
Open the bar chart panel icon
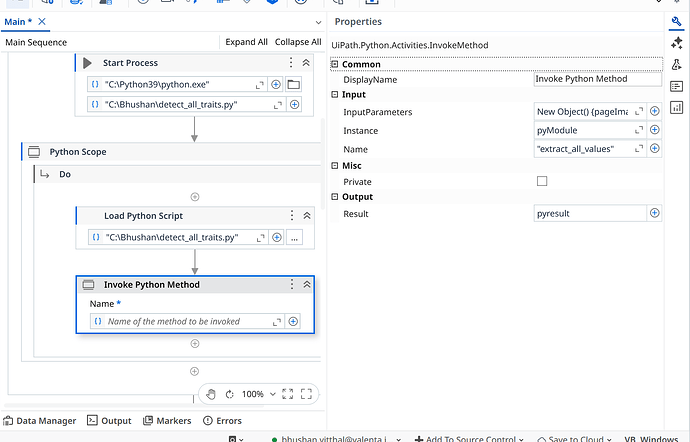click(676, 107)
